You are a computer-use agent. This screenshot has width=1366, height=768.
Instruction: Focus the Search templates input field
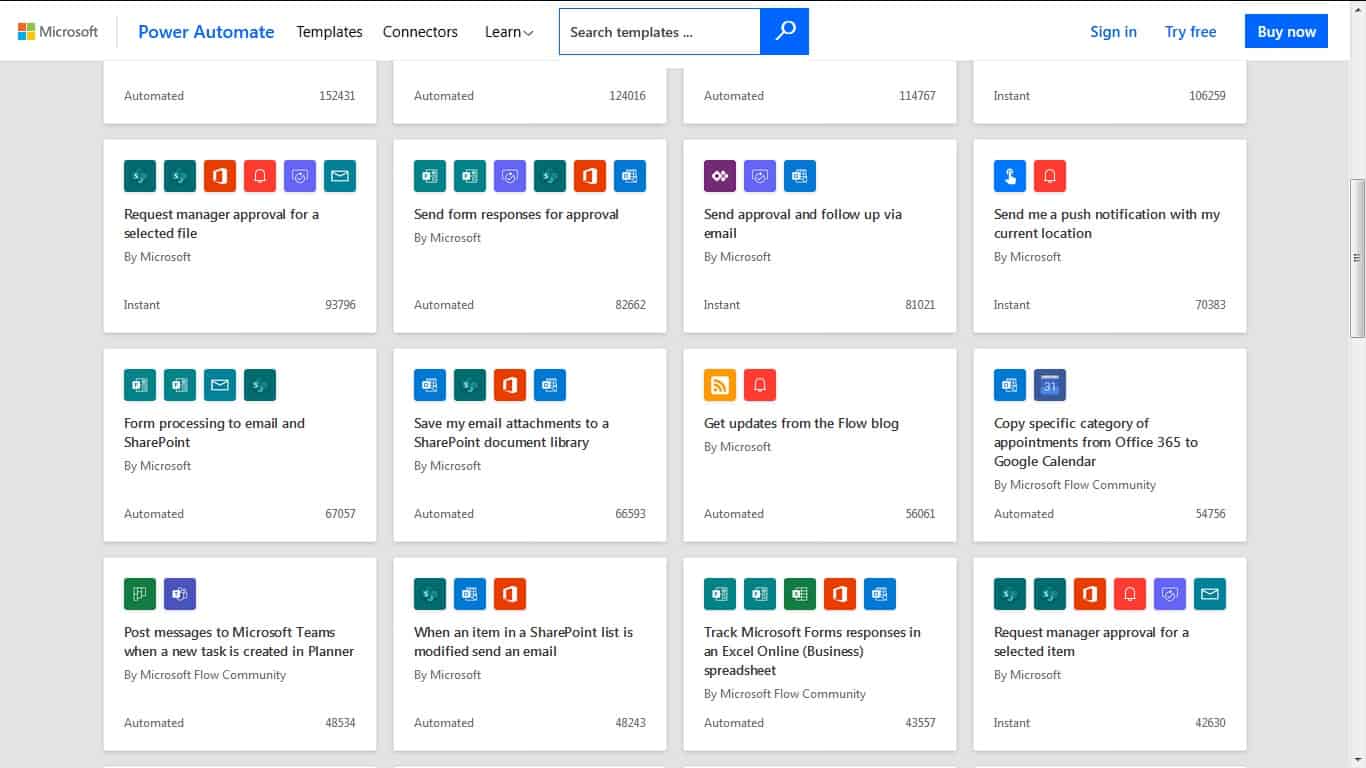(x=660, y=32)
